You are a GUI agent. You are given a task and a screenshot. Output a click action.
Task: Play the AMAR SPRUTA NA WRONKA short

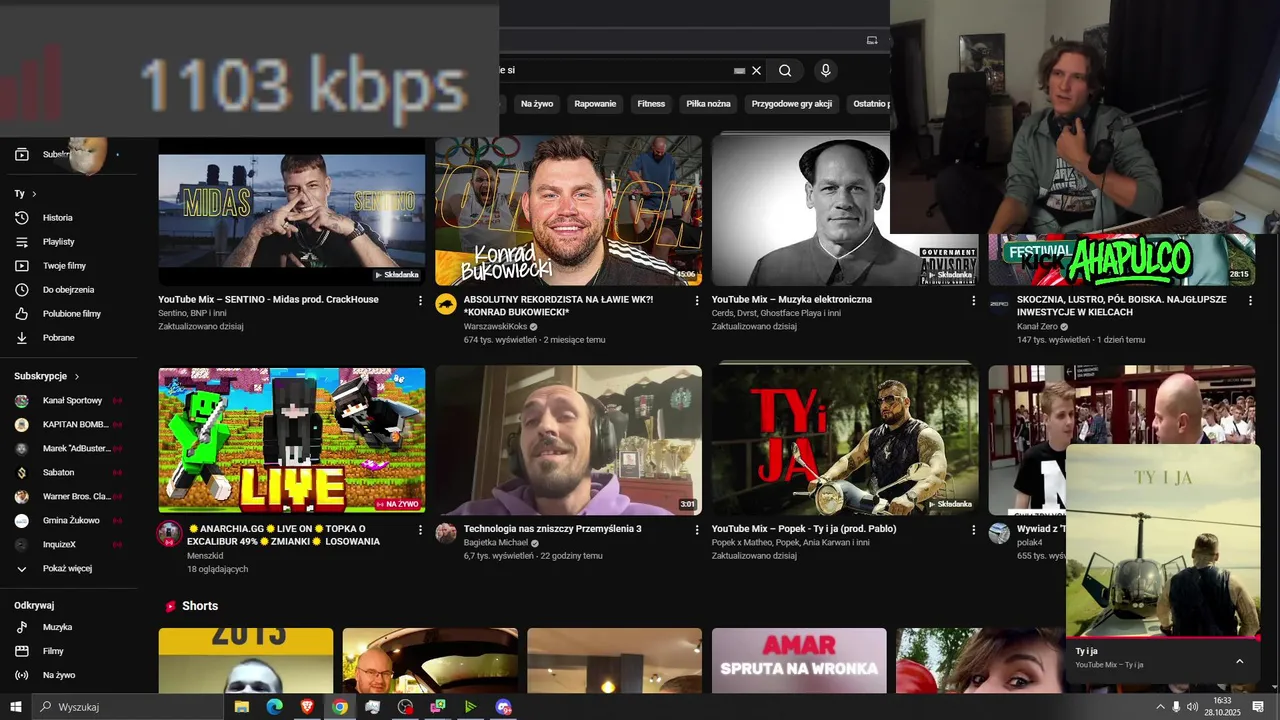pyautogui.click(x=799, y=660)
